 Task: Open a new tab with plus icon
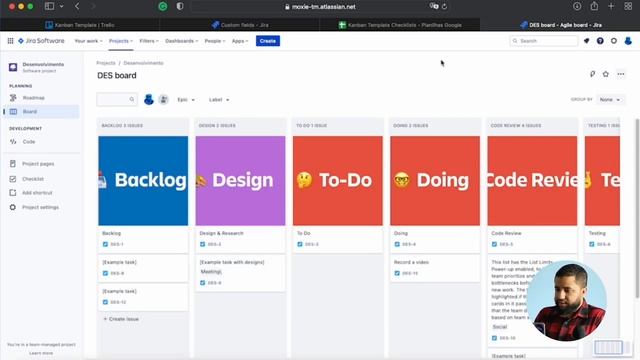click(611, 6)
